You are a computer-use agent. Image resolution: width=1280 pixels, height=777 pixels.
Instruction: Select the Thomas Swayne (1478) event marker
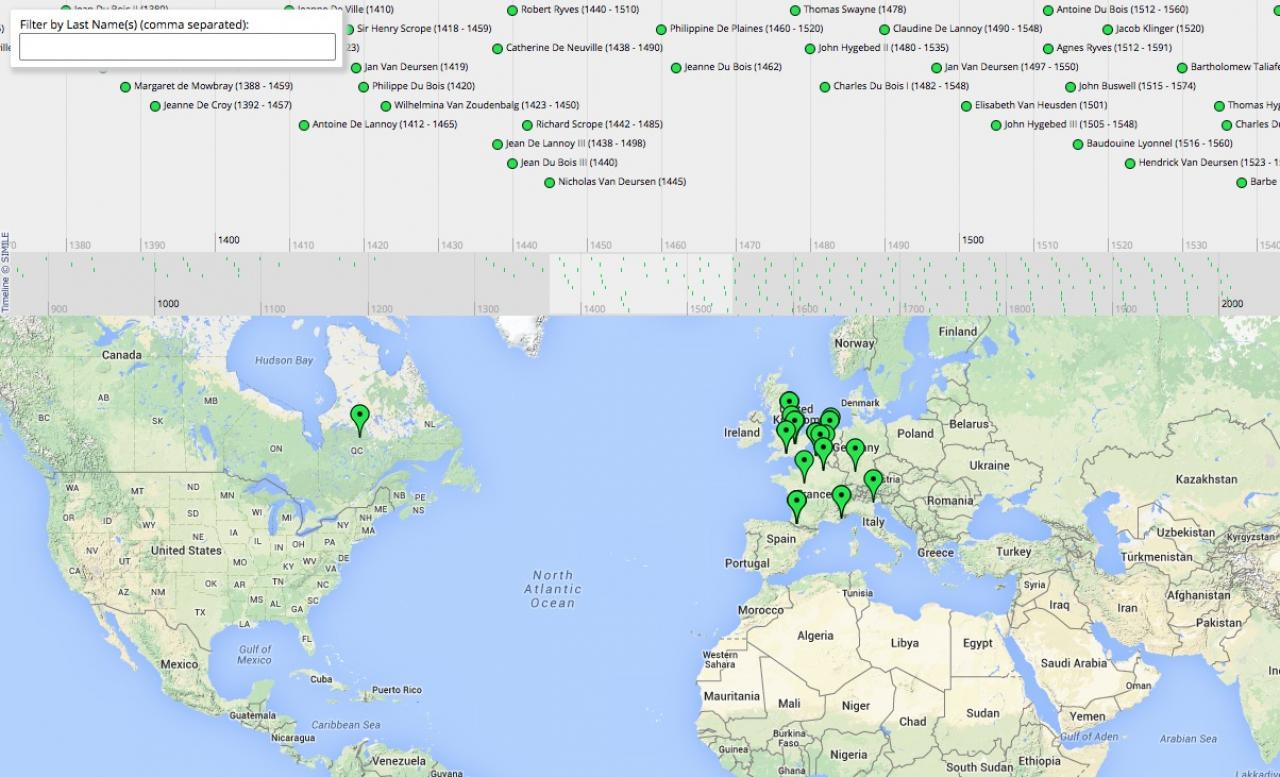tap(795, 11)
